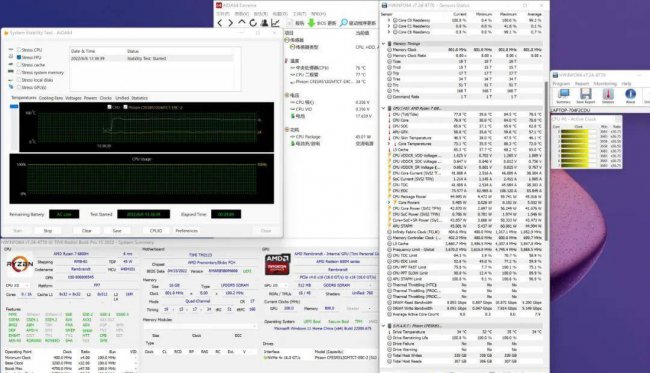Viewport: 650px width, 373px height.
Task: Open Monitoring menu in HWiNFO
Action: point(605,83)
